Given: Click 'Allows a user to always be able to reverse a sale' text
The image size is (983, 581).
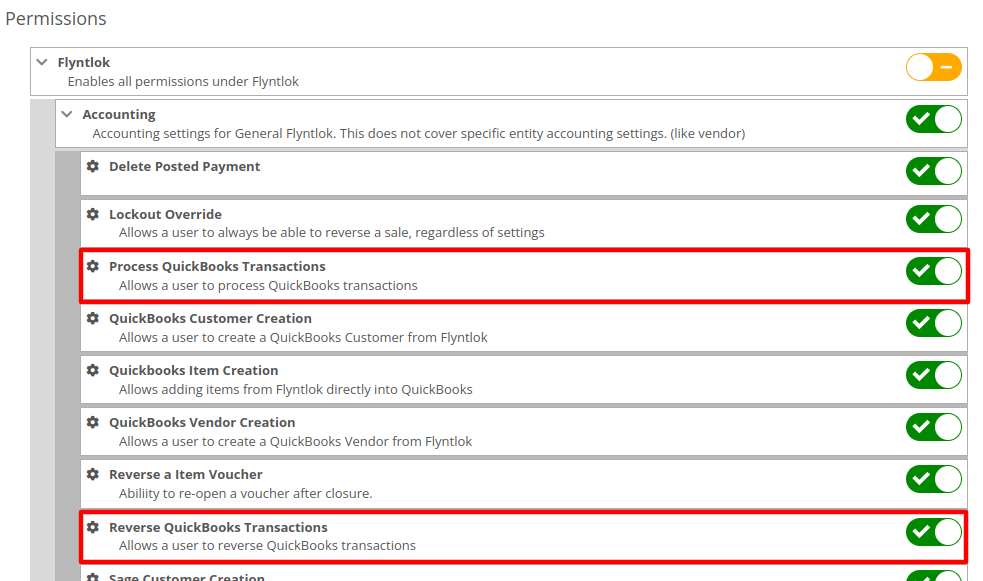Looking at the screenshot, I should (x=332, y=233).
